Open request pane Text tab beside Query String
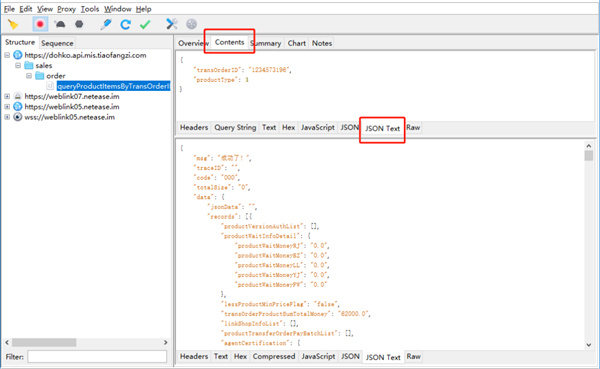Viewport: 600px width, 369px height. pos(269,127)
